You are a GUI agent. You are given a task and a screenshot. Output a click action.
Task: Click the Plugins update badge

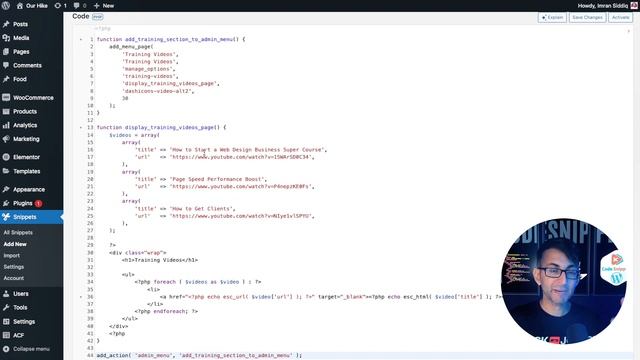pos(38,203)
